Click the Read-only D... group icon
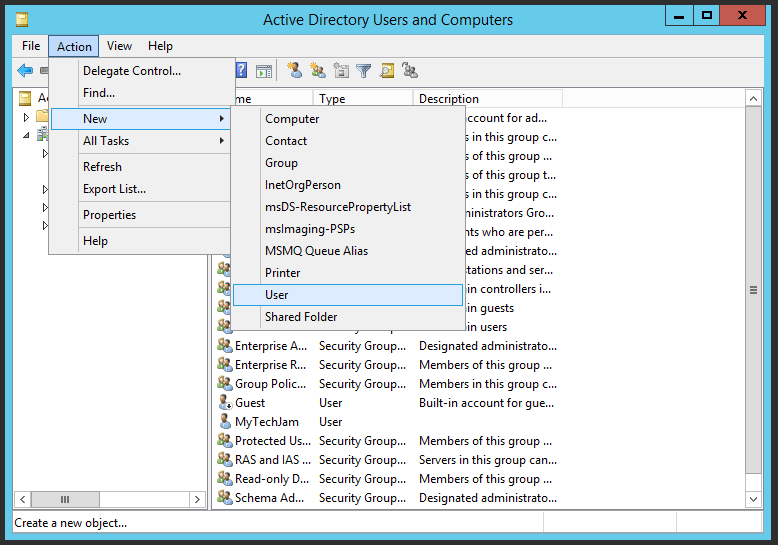This screenshot has width=778, height=545. pyautogui.click(x=225, y=478)
